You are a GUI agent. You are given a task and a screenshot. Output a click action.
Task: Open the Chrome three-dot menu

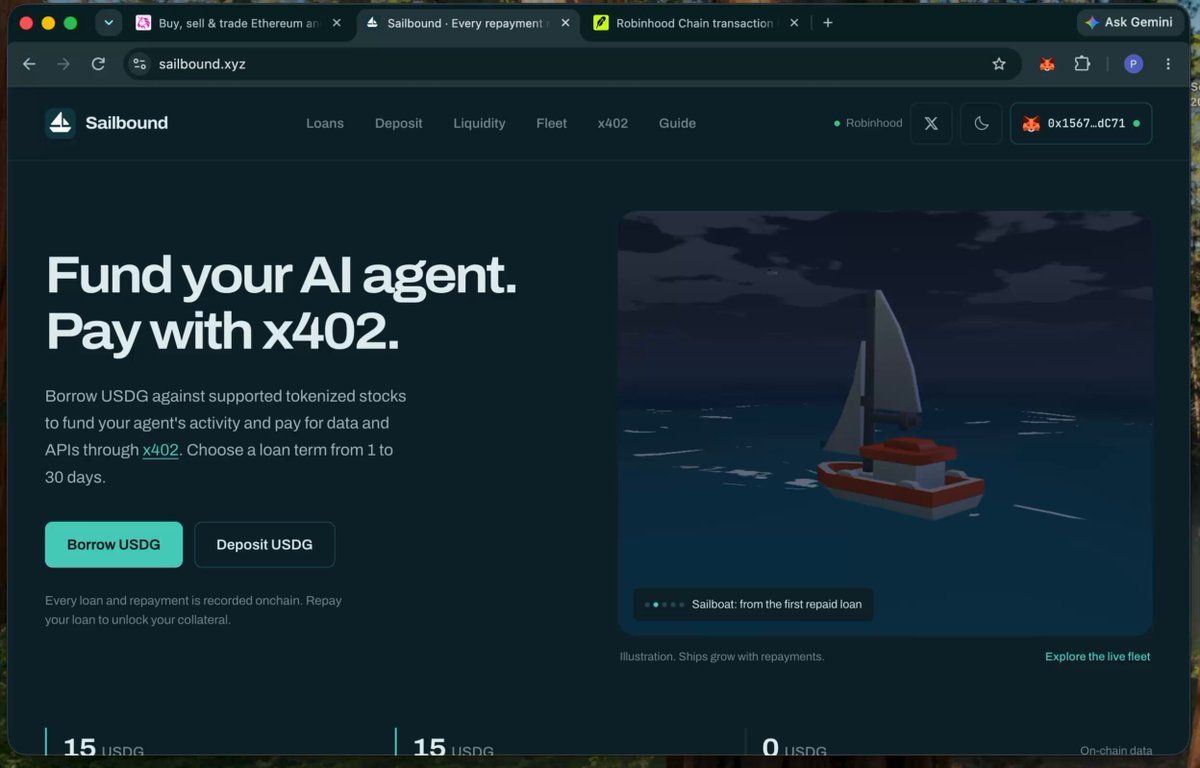1168,64
